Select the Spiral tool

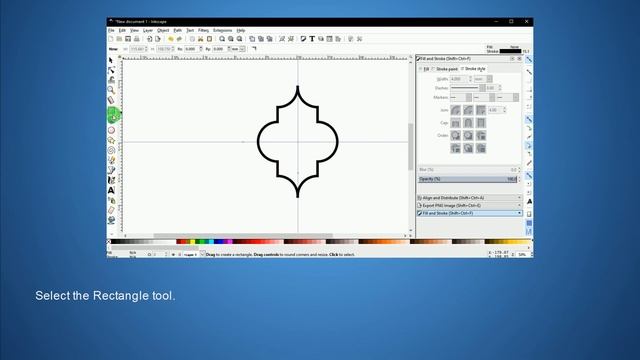click(x=111, y=150)
